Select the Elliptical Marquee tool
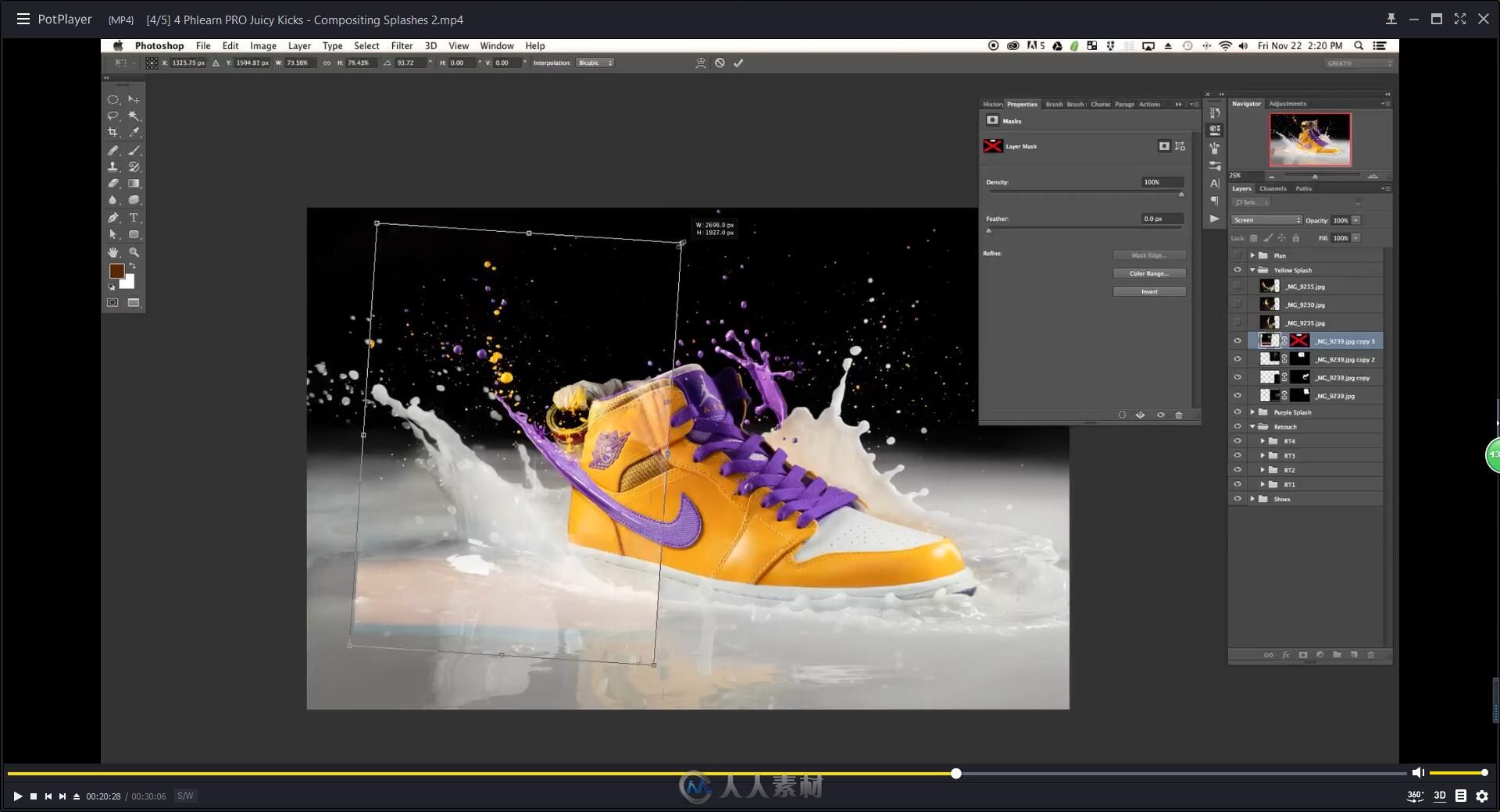This screenshot has width=1500, height=812. [112, 99]
